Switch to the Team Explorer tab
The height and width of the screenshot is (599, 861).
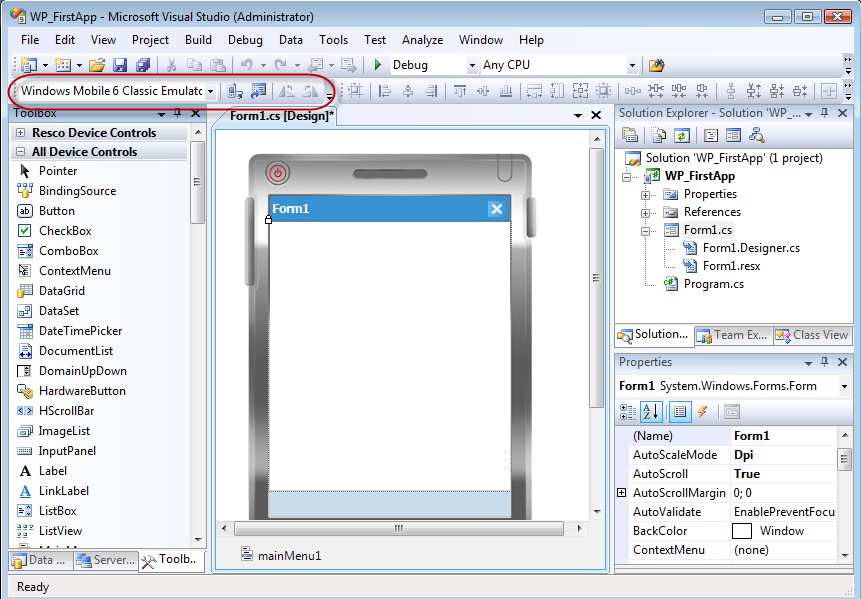tap(732, 335)
